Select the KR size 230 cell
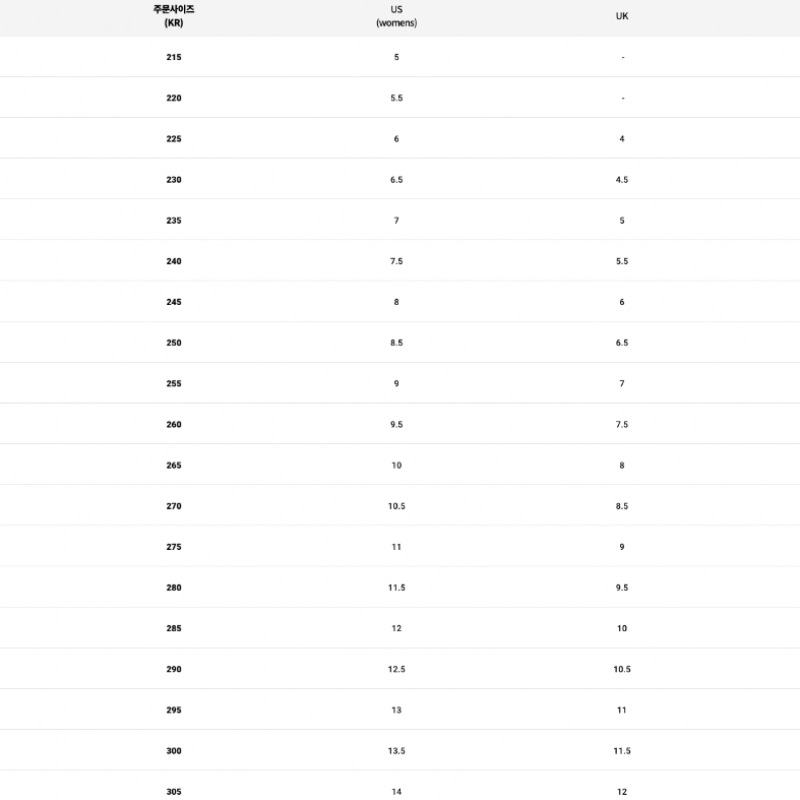Viewport: 800px width, 800px height. [x=174, y=180]
